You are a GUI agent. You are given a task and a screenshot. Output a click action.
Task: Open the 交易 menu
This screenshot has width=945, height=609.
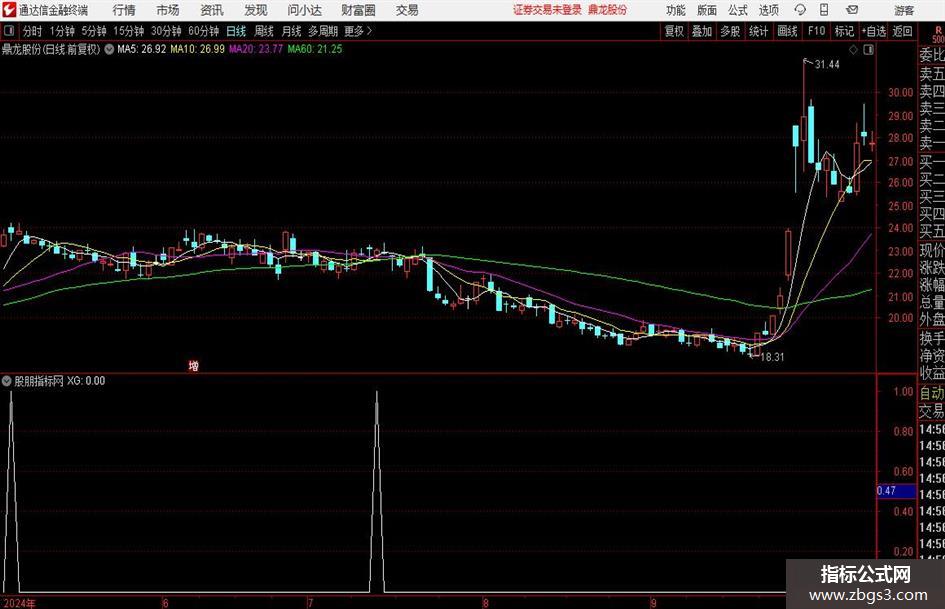click(x=407, y=10)
